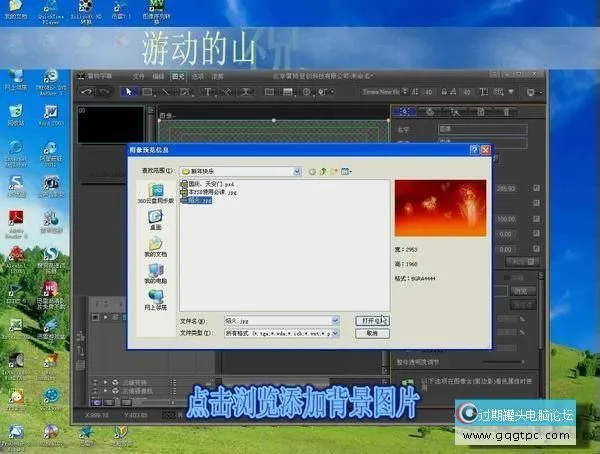Select the diagonal line drawing tool
The image size is (600, 454).
165,92
